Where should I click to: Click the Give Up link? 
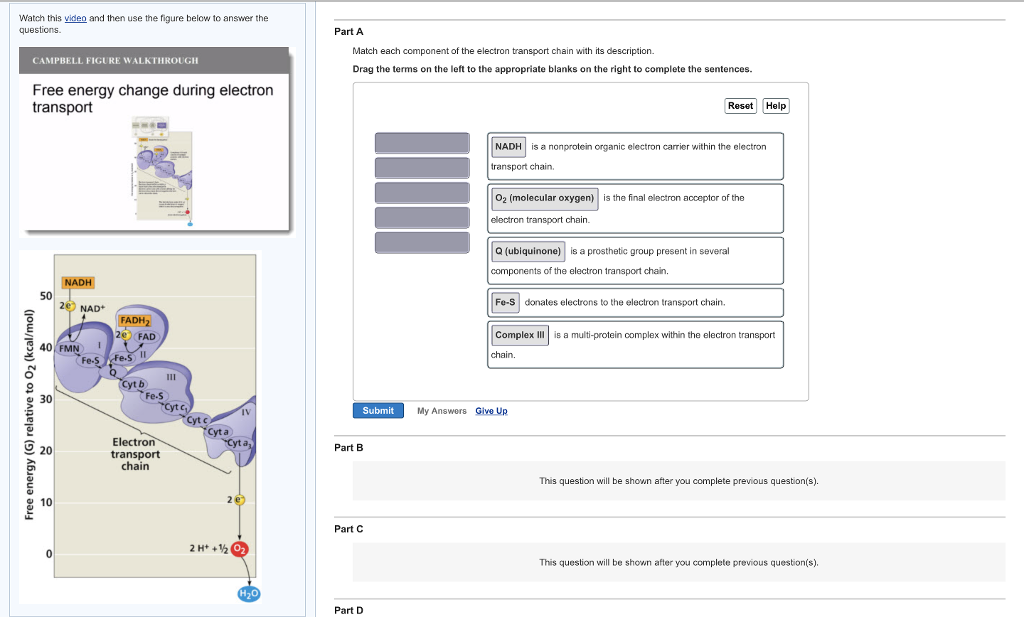491,411
